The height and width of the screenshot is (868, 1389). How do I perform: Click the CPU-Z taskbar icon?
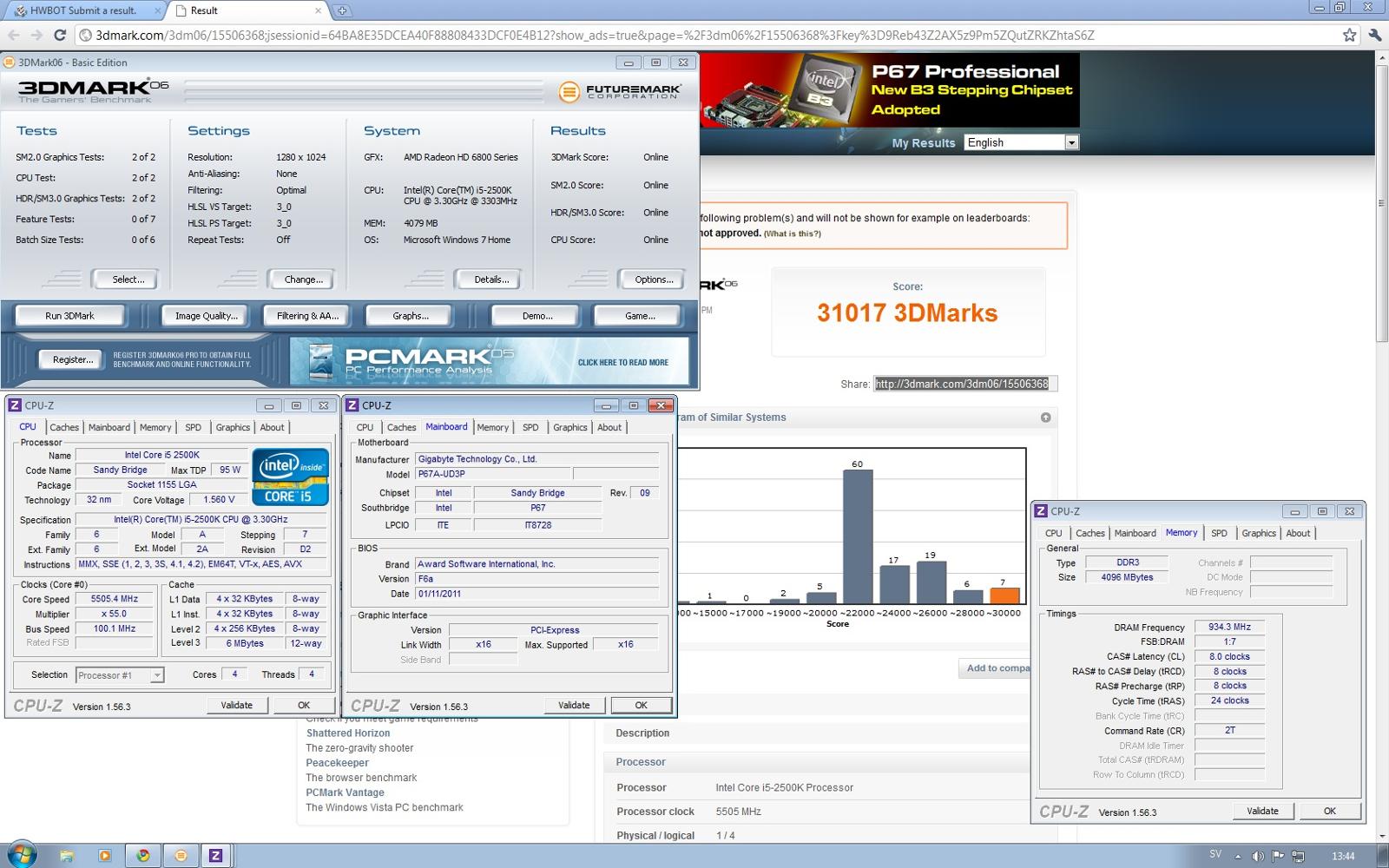coord(215,855)
